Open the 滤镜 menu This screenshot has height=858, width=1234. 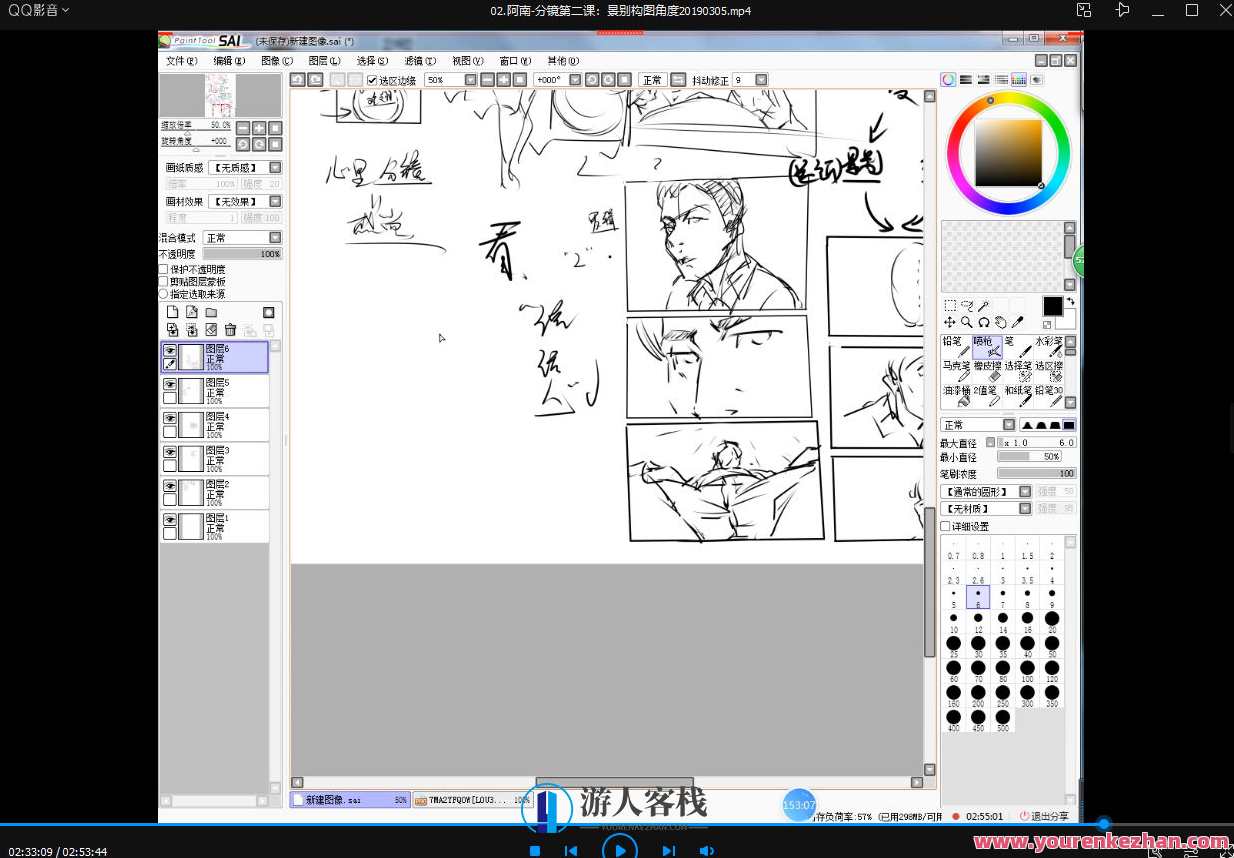pos(416,61)
